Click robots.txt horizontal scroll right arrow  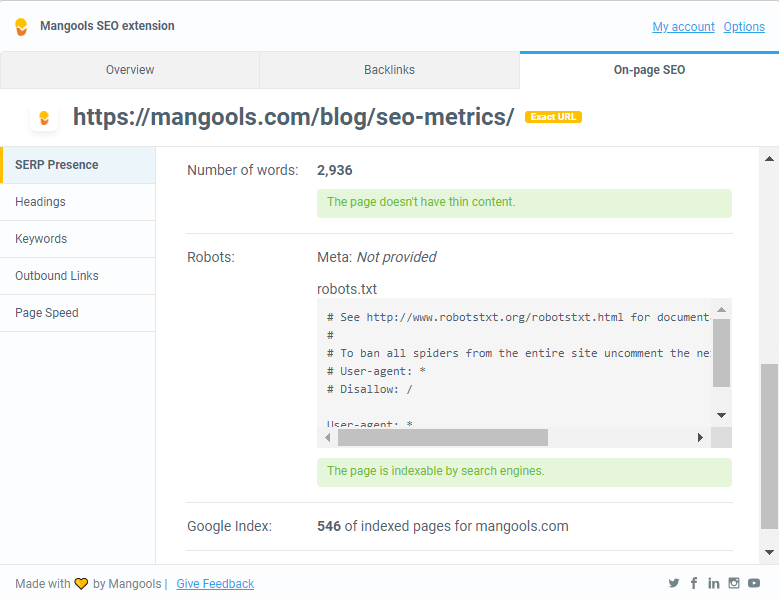pos(700,438)
